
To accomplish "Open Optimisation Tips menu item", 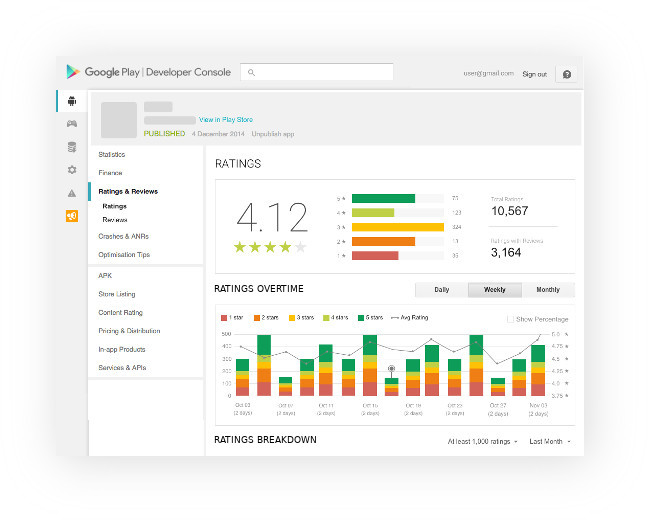I will click(x=124, y=255).
